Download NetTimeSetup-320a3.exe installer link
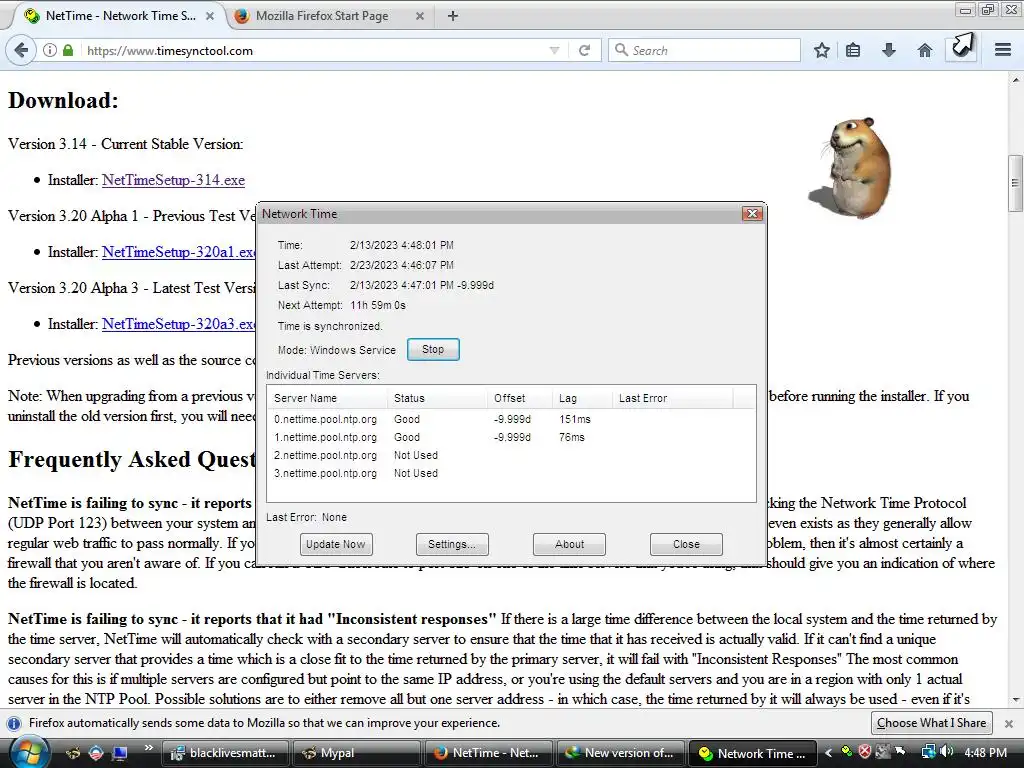Viewport: 1024px width, 768px height. (179, 324)
